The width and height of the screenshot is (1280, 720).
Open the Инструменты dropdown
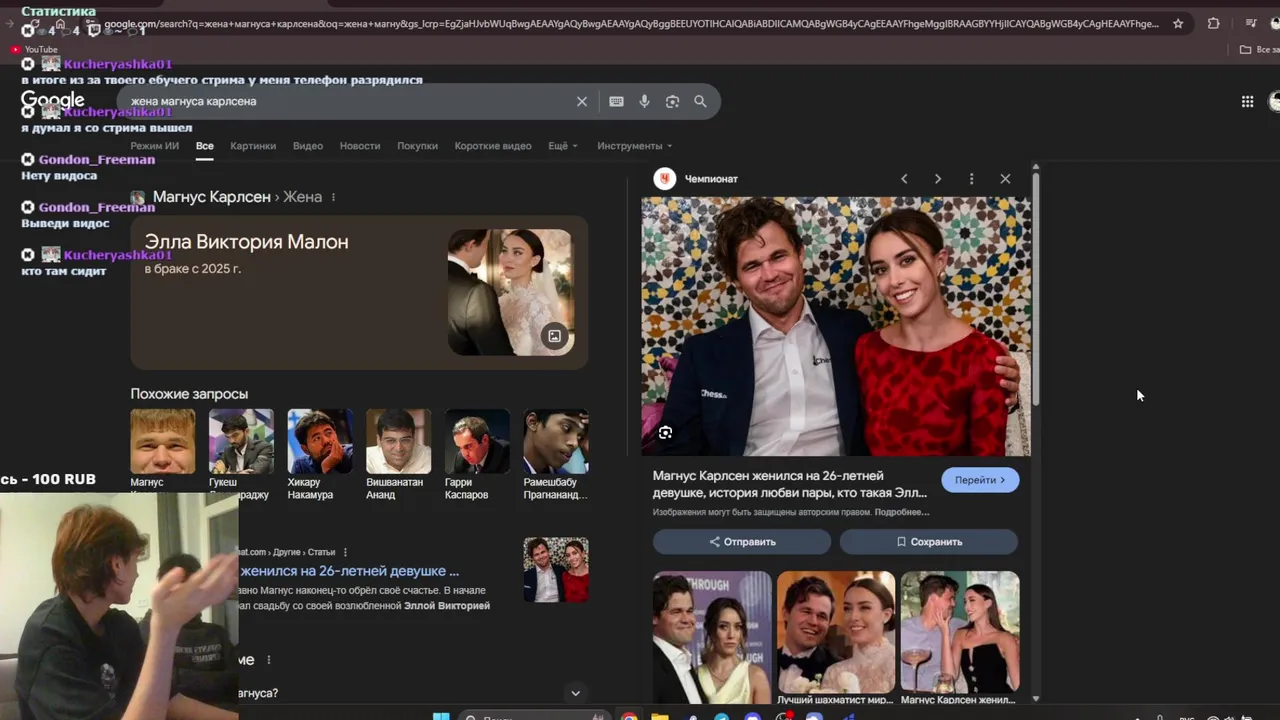pyautogui.click(x=635, y=146)
